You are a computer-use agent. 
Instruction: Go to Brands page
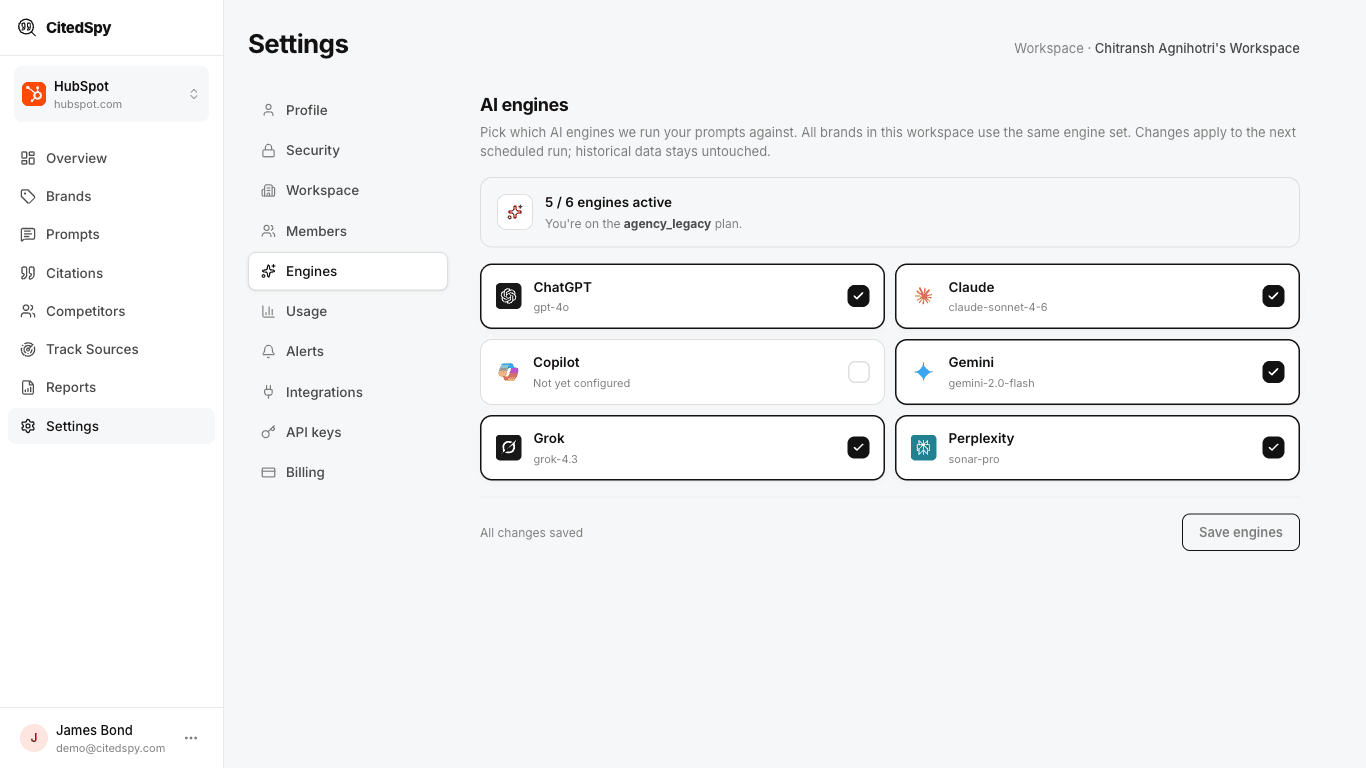pyautogui.click(x=111, y=196)
